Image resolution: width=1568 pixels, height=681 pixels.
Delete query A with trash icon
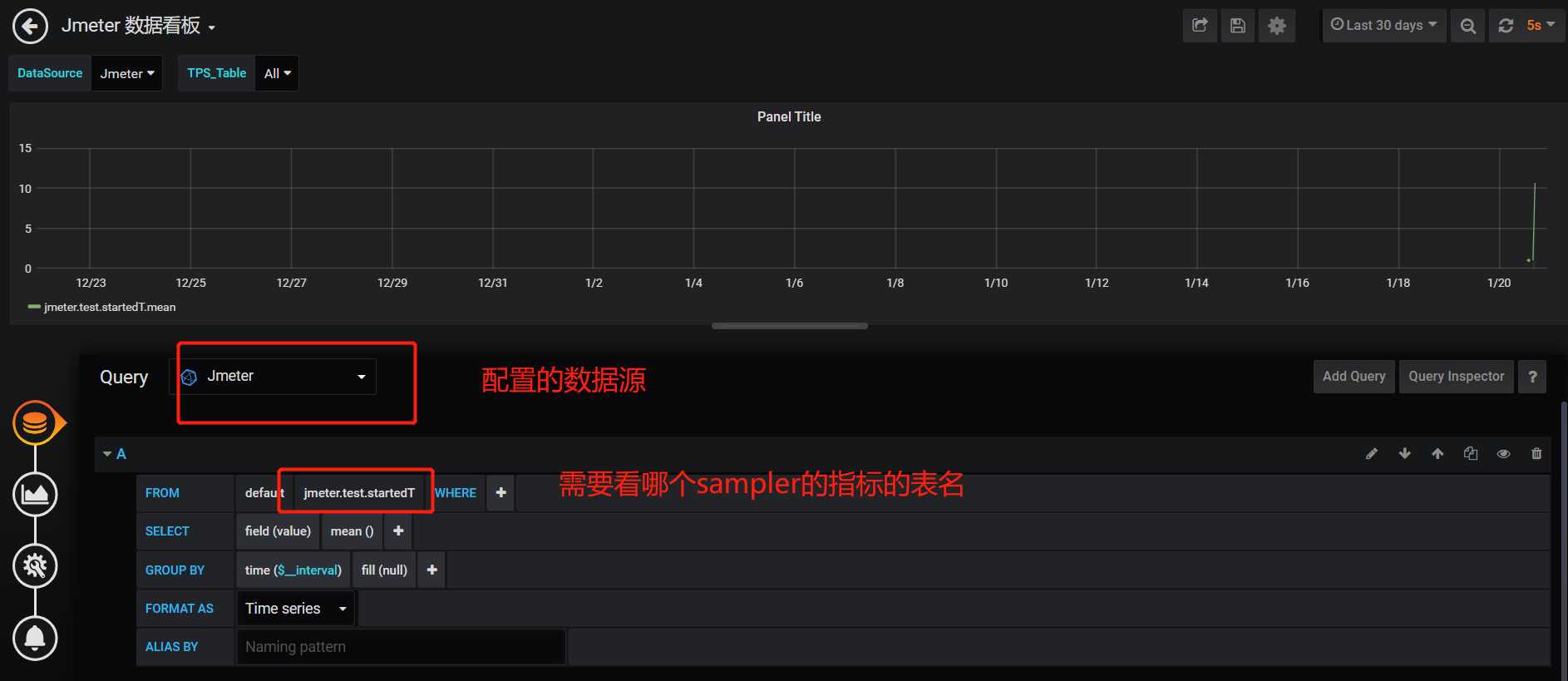click(x=1536, y=453)
